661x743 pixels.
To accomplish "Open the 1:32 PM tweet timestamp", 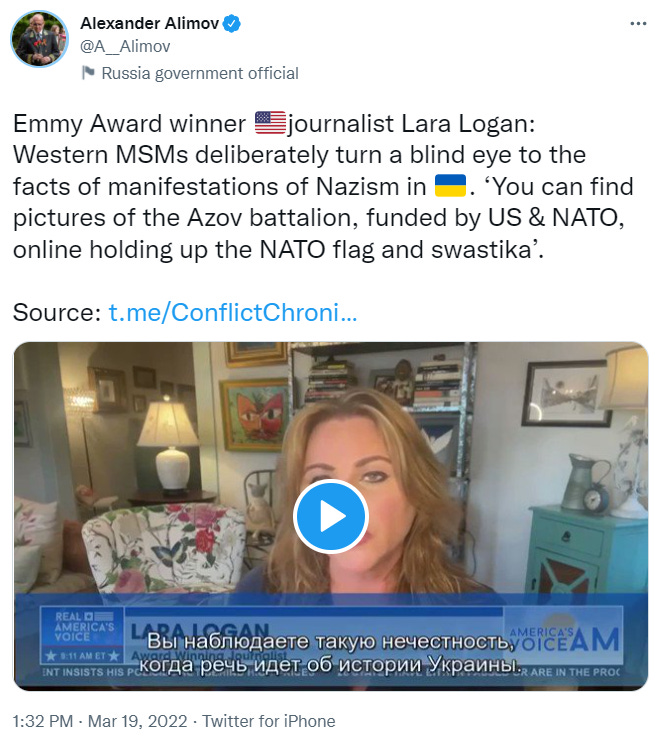I will [43, 721].
